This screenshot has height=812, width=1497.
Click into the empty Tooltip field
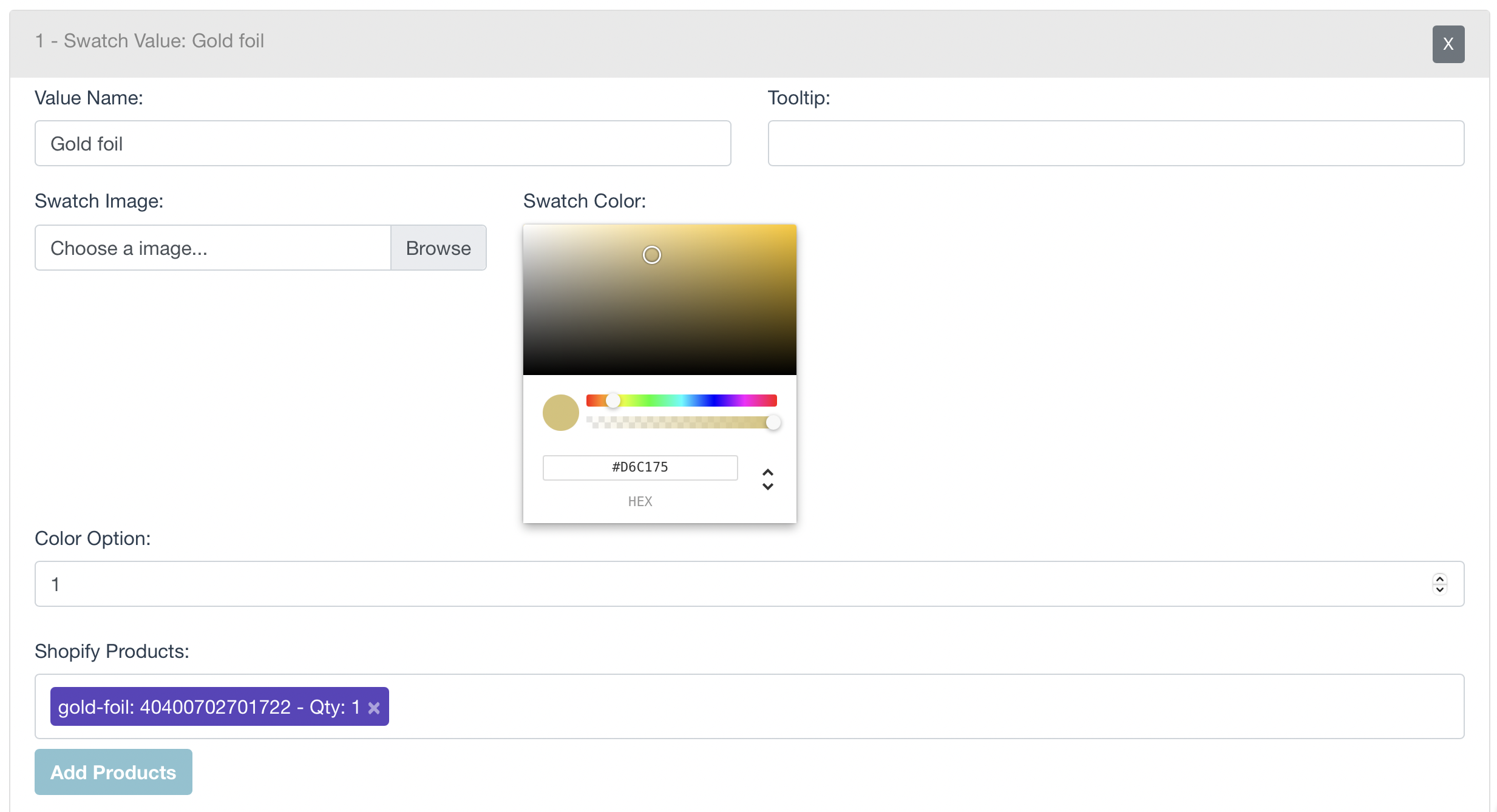coord(1115,143)
